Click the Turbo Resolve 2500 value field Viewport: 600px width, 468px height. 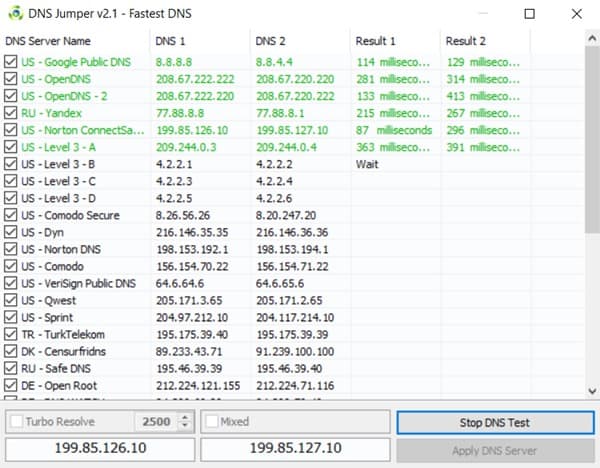(156, 422)
